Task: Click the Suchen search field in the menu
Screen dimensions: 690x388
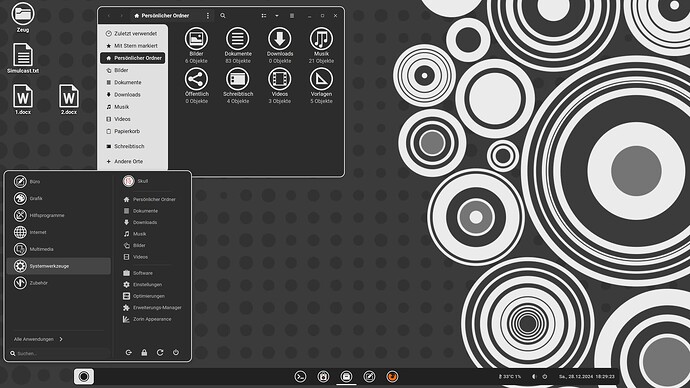Action: [59, 353]
